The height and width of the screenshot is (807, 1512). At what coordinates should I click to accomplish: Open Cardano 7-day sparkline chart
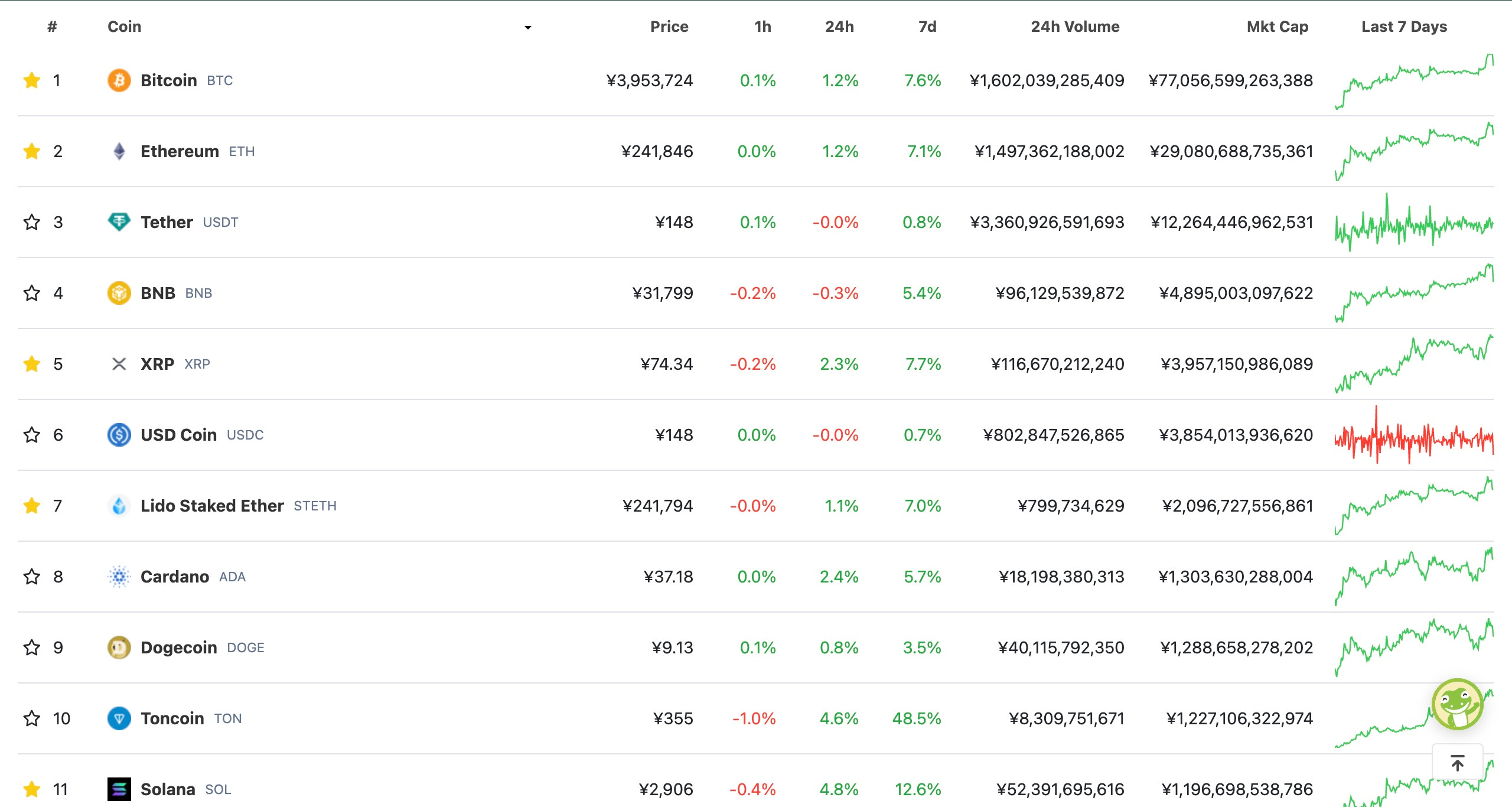click(x=1414, y=577)
